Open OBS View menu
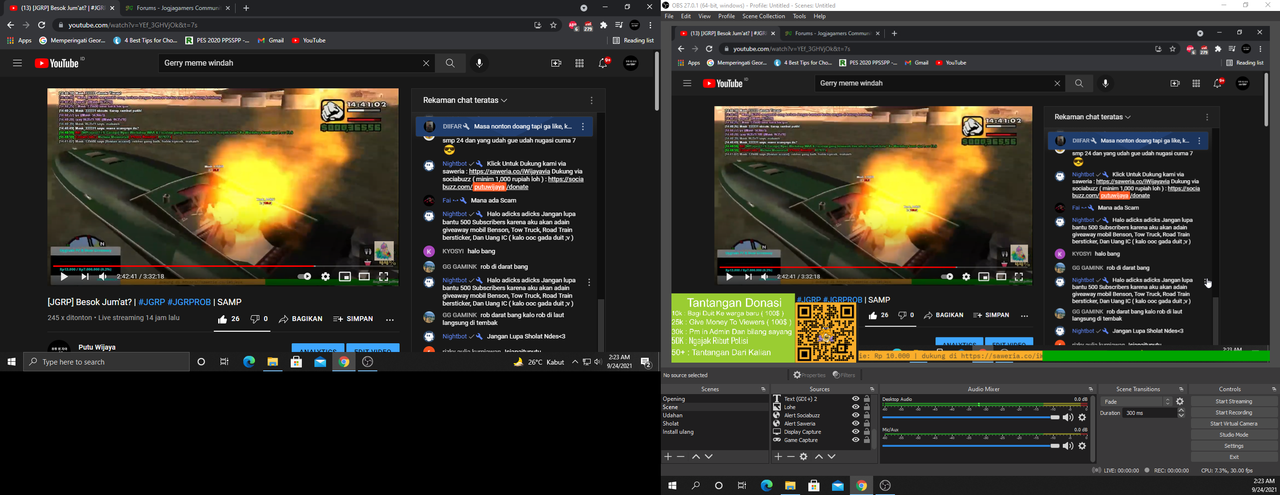The height and width of the screenshot is (495, 1280). [705, 16]
